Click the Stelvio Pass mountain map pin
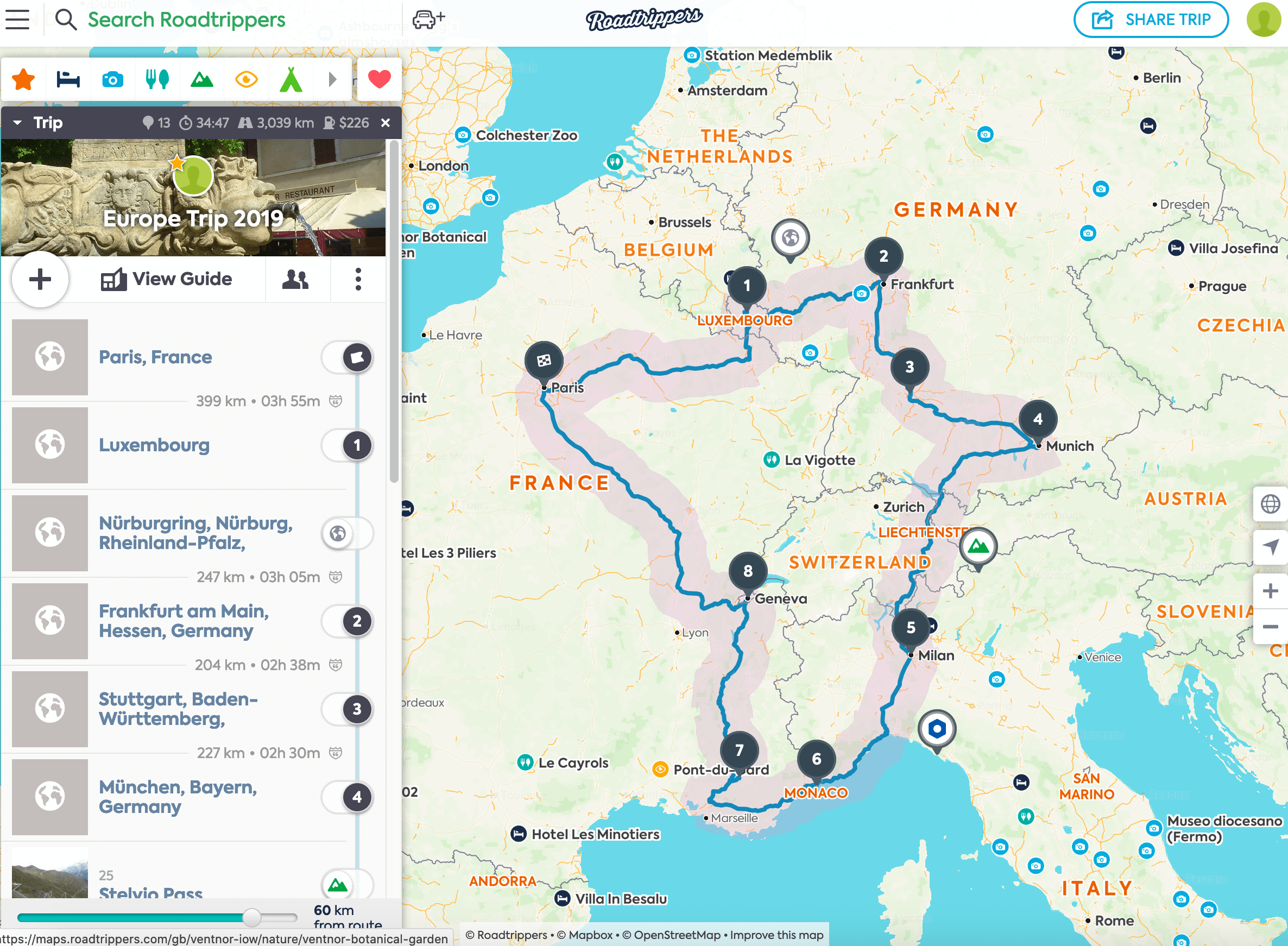1288x946 pixels. pyautogui.click(x=978, y=547)
